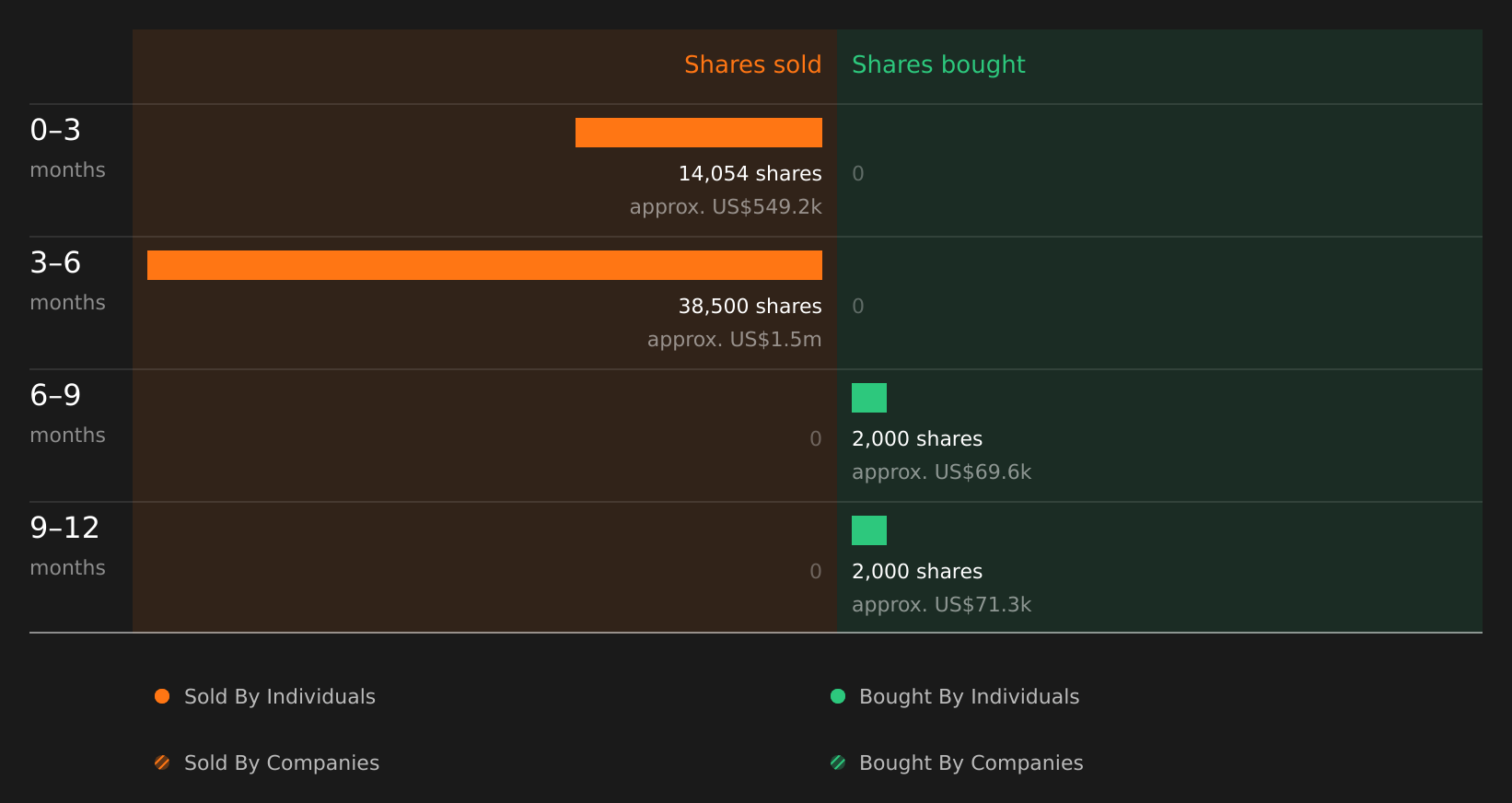Click the Bought By Individuals legend label
The height and width of the screenshot is (803, 1512).
tap(969, 696)
